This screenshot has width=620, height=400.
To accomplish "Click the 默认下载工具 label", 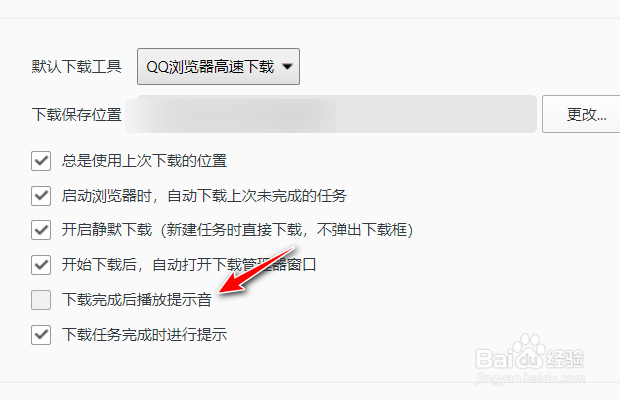I will [77, 66].
